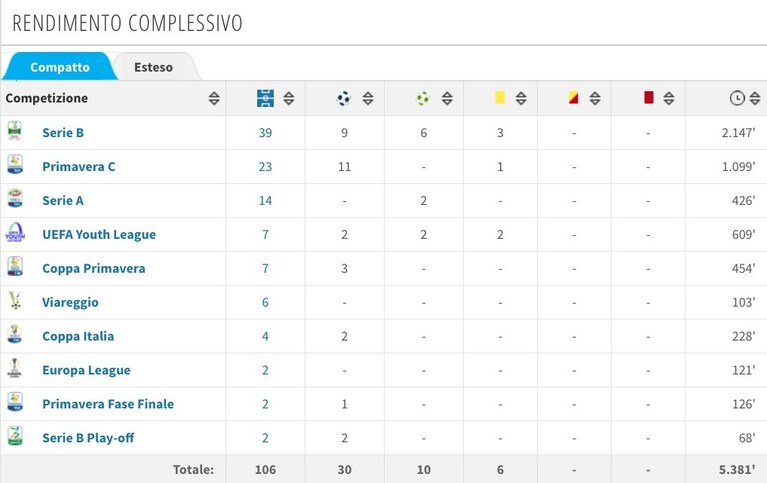The width and height of the screenshot is (767, 483).
Task: Select the Compatto tab
Action: coord(60,67)
